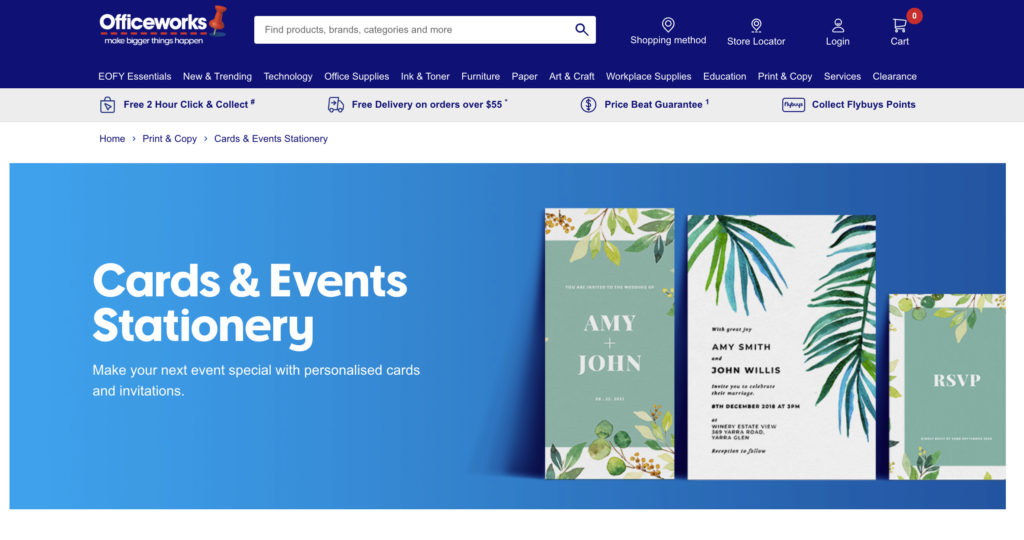The width and height of the screenshot is (1024, 540).
Task: Click the RSVP card image
Action: 947,387
